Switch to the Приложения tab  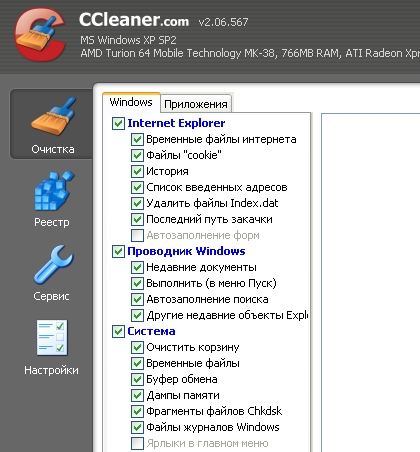[x=196, y=104]
